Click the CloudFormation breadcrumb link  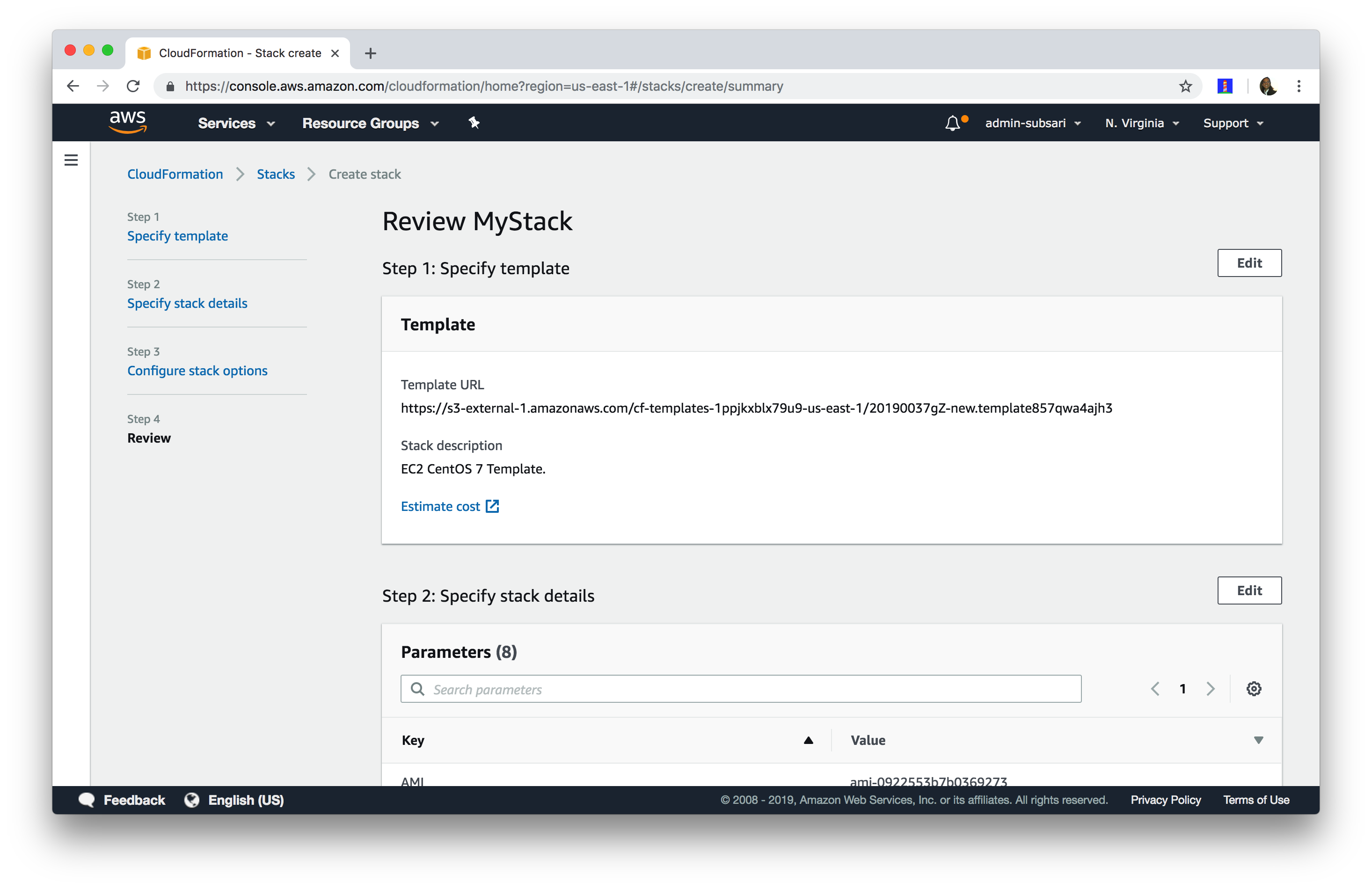coord(175,174)
